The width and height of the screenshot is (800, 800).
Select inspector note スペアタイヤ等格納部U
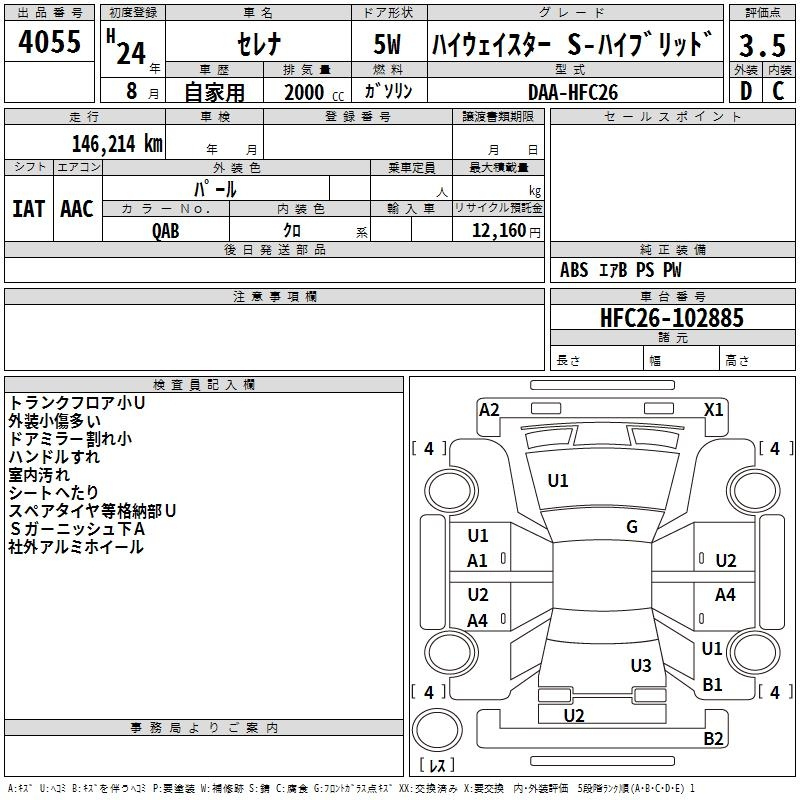pyautogui.click(x=92, y=511)
